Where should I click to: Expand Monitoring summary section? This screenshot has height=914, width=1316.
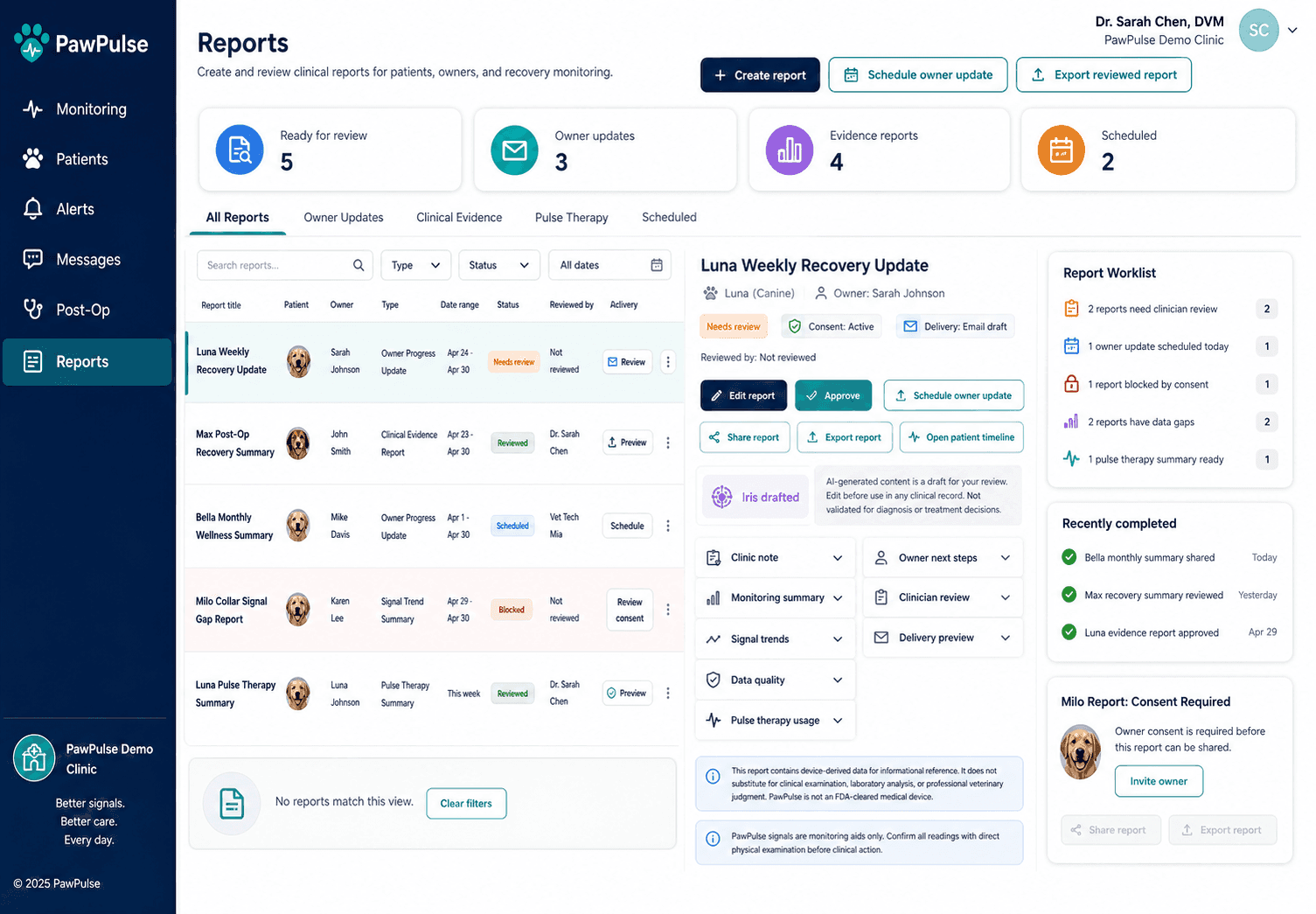coord(775,598)
